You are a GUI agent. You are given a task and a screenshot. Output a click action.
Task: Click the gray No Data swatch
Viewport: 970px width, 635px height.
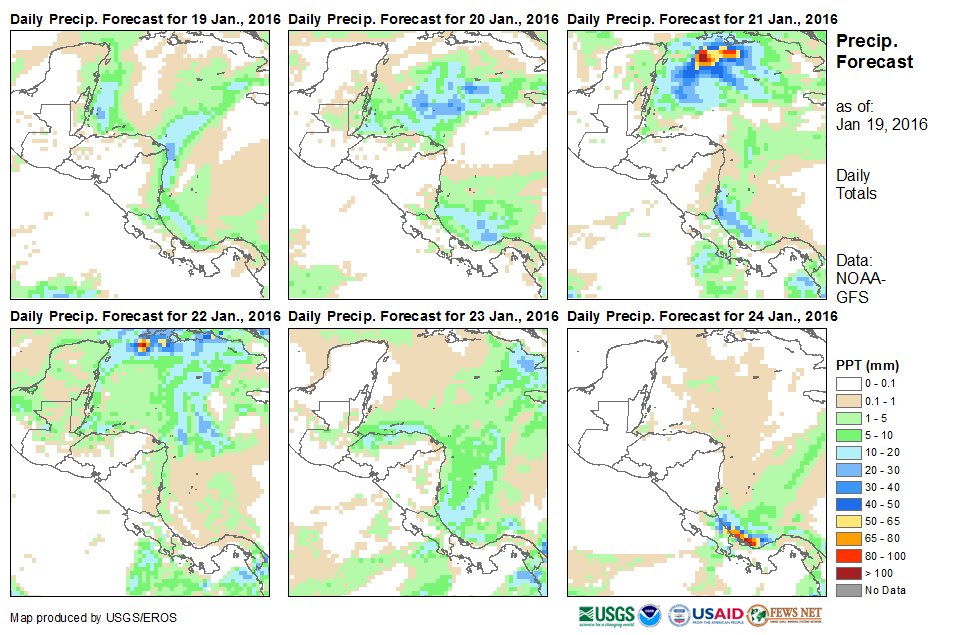[x=849, y=590]
